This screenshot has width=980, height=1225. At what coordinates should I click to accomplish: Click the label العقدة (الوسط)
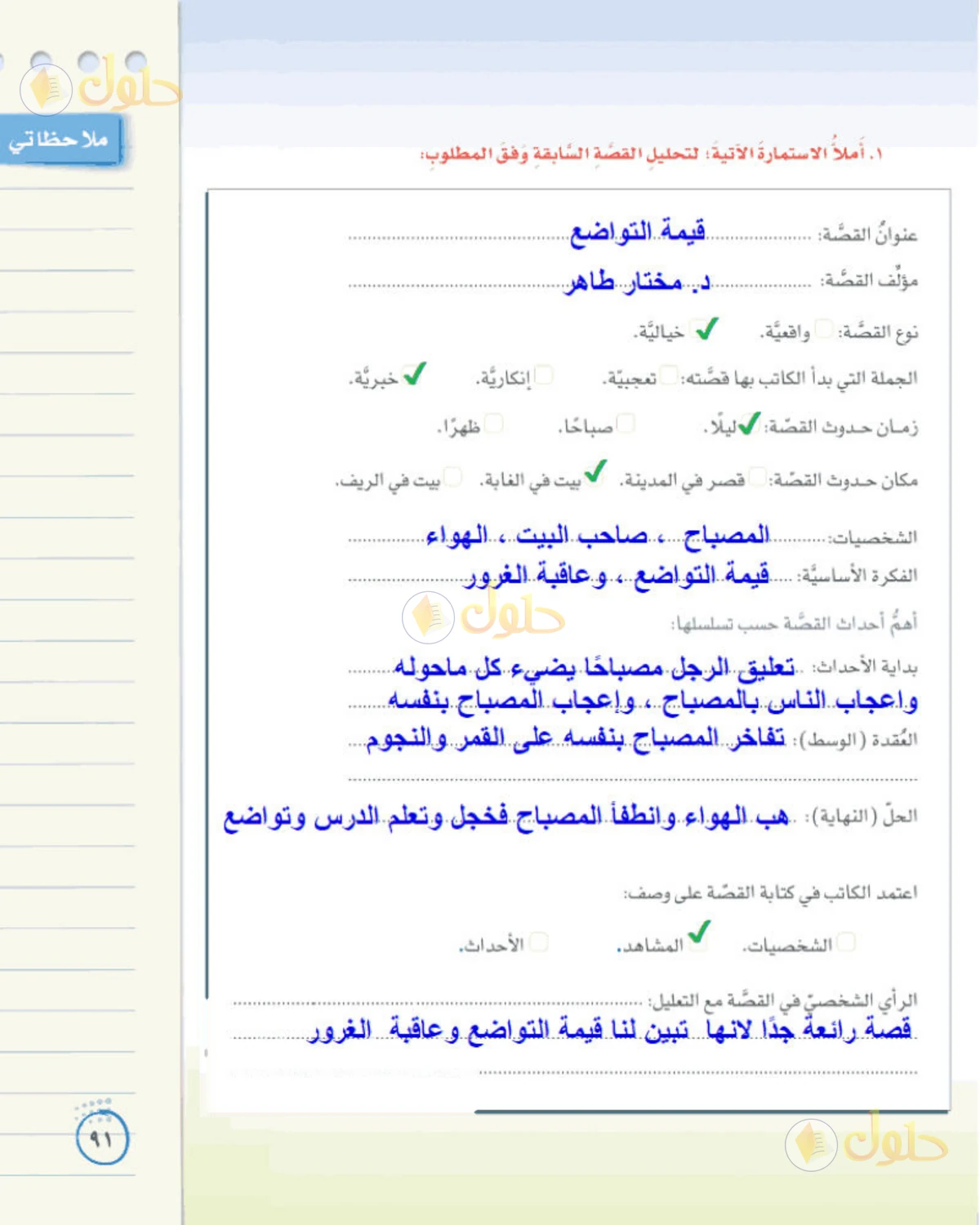tap(855, 739)
